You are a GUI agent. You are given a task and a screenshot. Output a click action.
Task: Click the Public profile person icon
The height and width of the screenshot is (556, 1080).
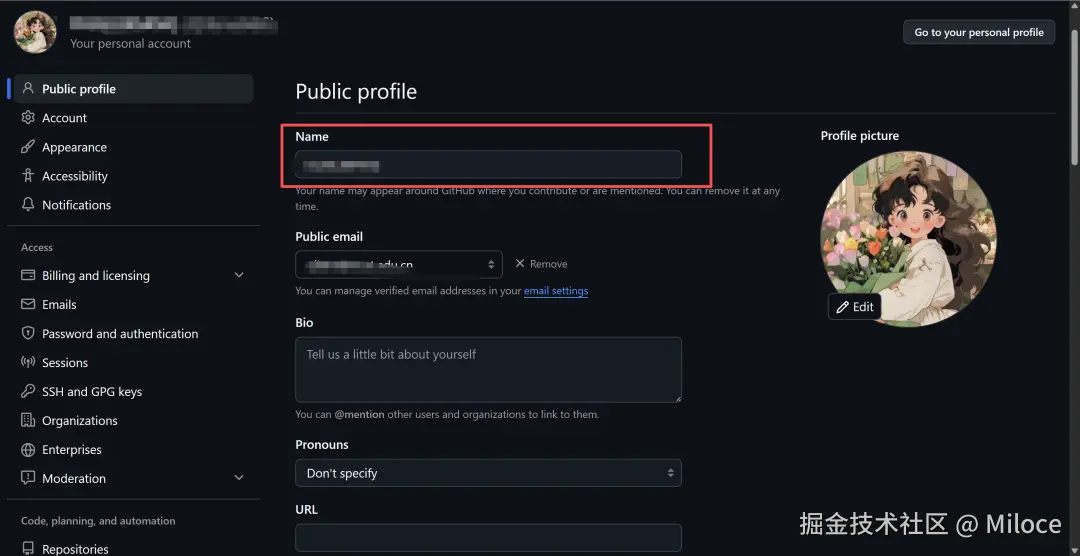pyautogui.click(x=28, y=89)
